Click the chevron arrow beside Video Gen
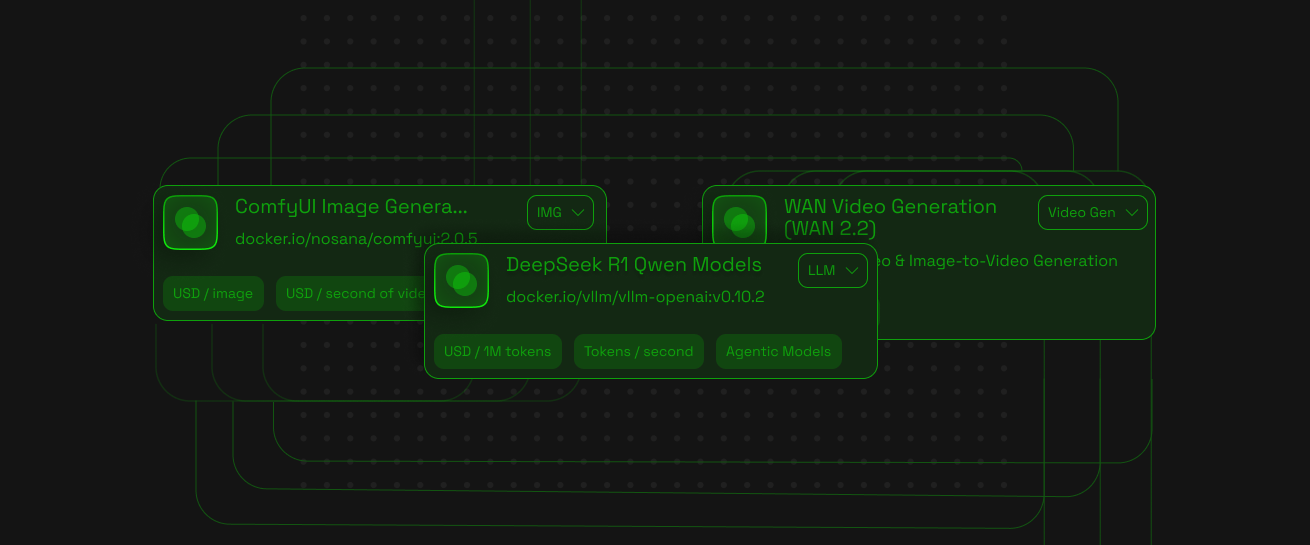Image resolution: width=1310 pixels, height=545 pixels. 1132,213
